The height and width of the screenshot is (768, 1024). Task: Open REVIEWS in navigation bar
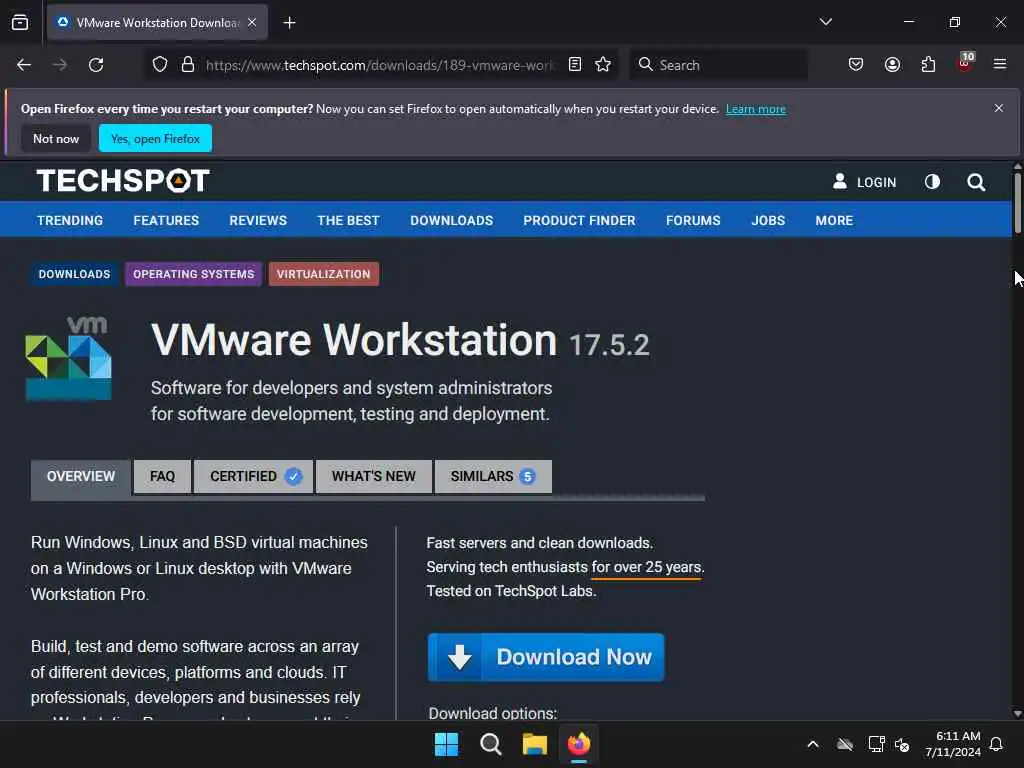click(x=258, y=221)
